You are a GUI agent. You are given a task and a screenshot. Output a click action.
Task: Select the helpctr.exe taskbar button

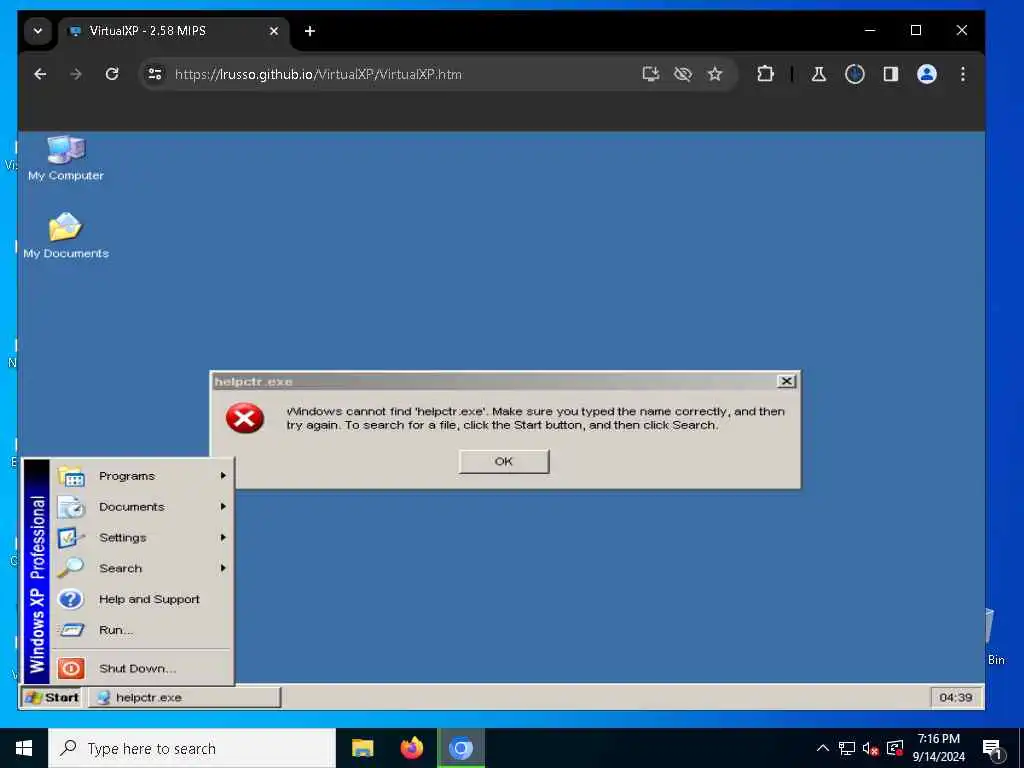pyautogui.click(x=185, y=697)
